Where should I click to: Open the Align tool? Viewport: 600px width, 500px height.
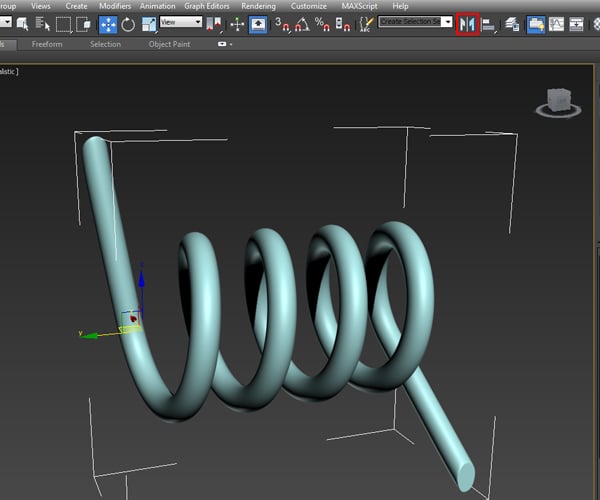[x=489, y=24]
